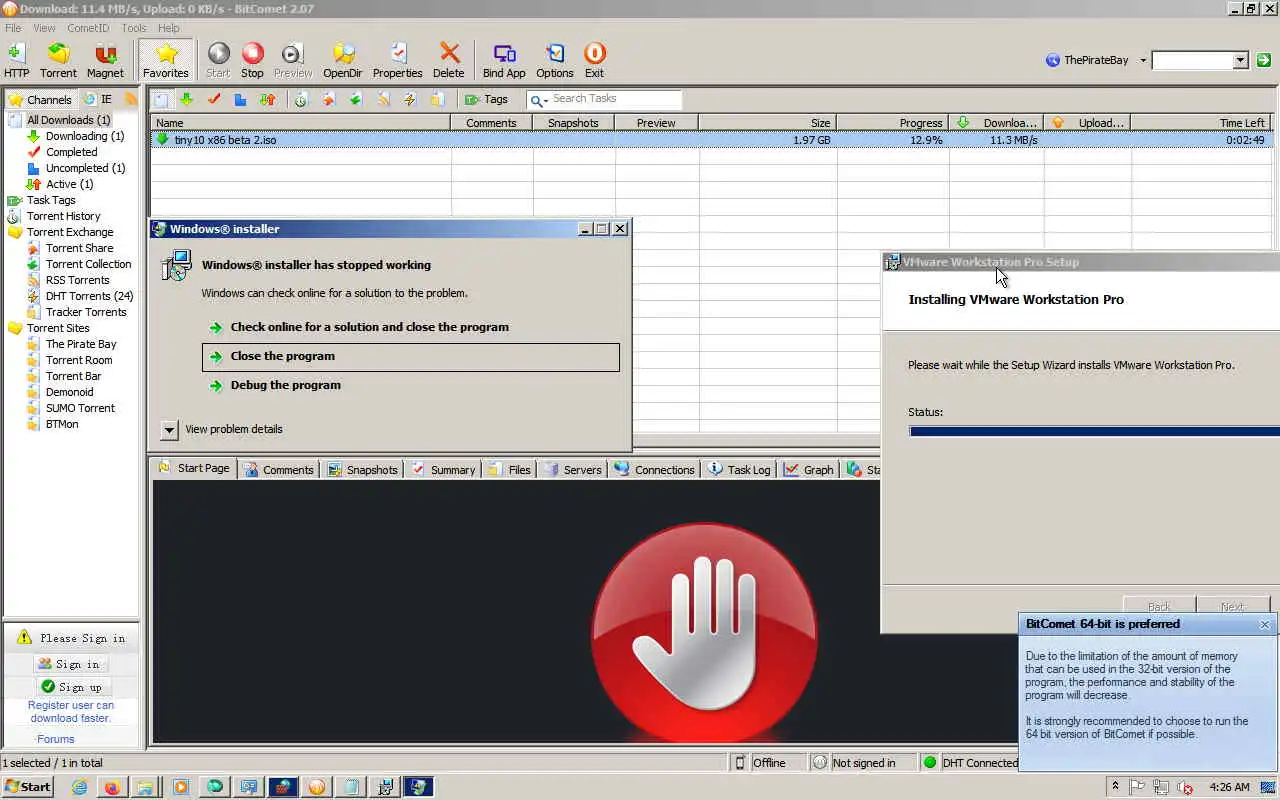
Task: Click the Exit toolbar icon
Action: click(594, 60)
